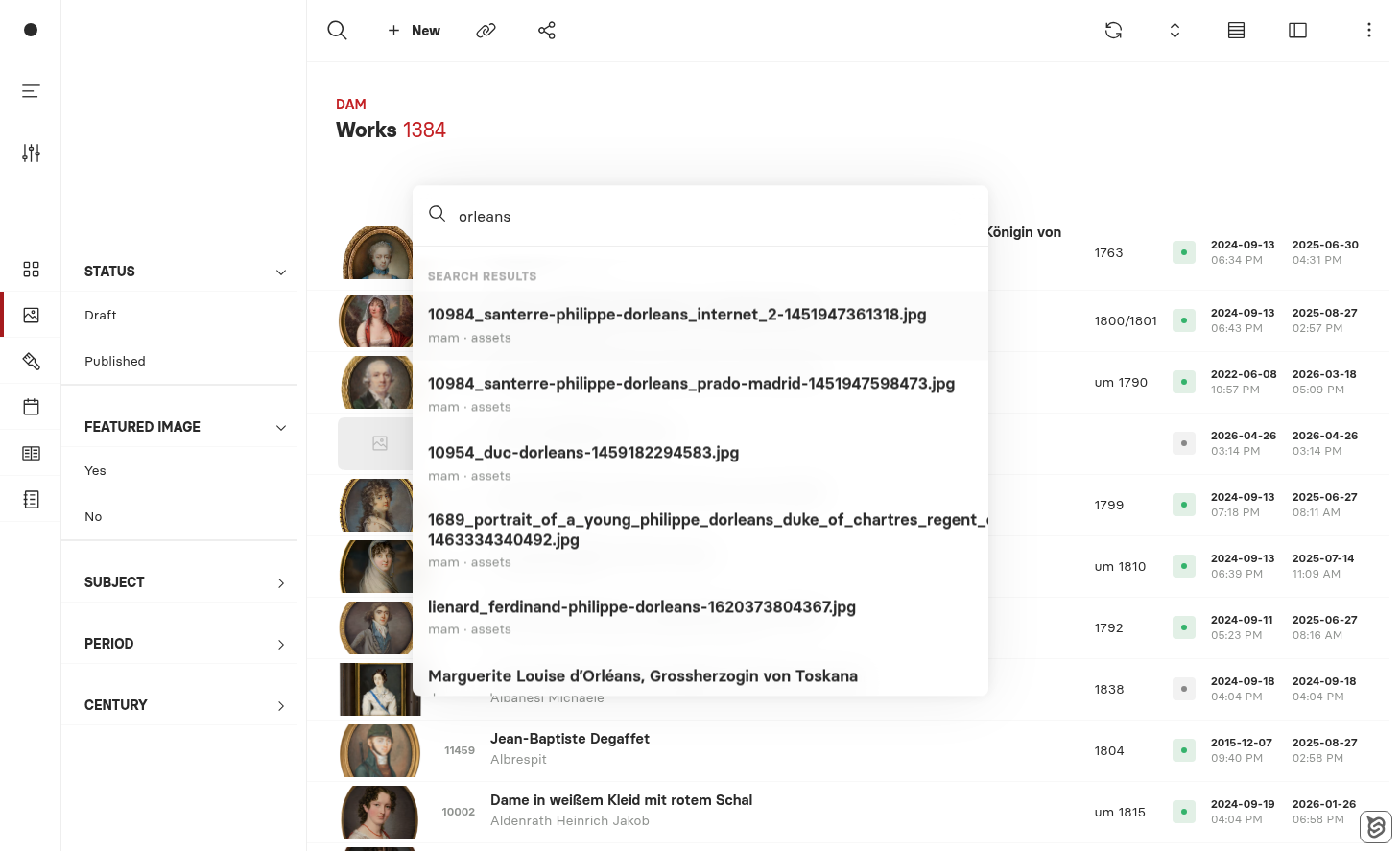Open result Marguerite Louise d'Orléans
This screenshot has height=851, width=1400.
643,676
